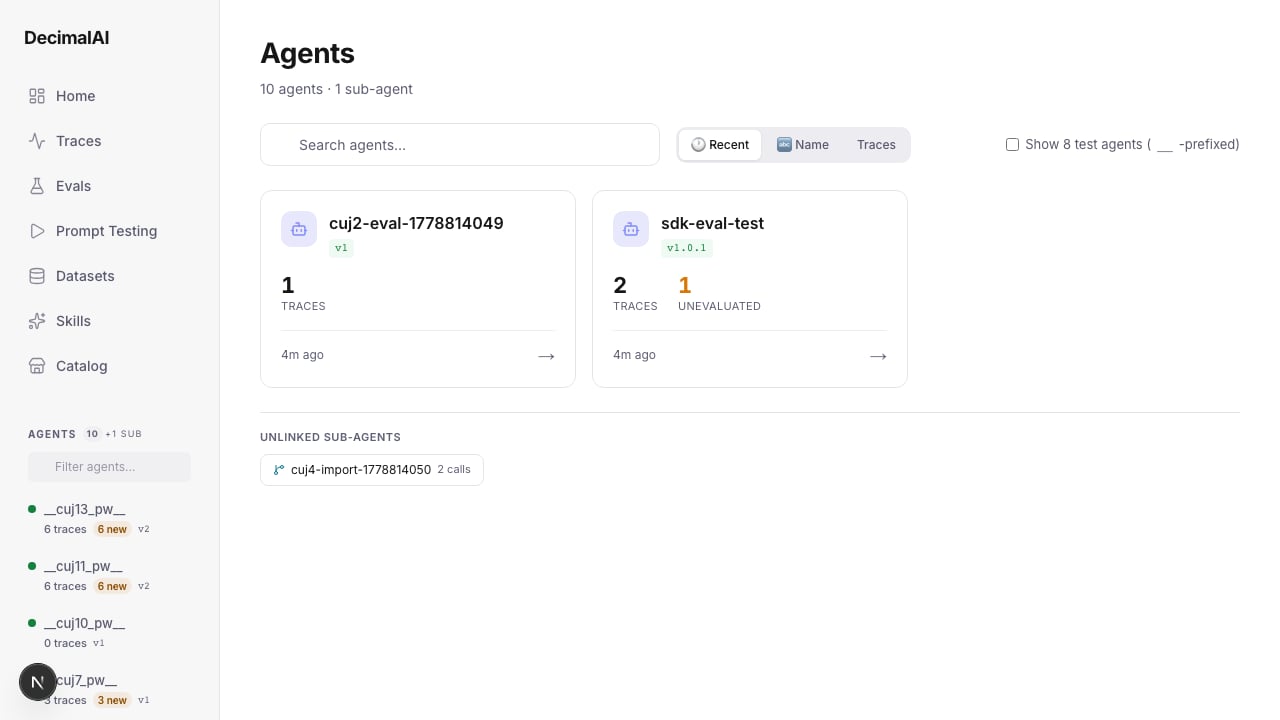The width and height of the screenshot is (1280, 720).
Task: Click the green status dot for __cuj11_pw__
Action: 32,566
